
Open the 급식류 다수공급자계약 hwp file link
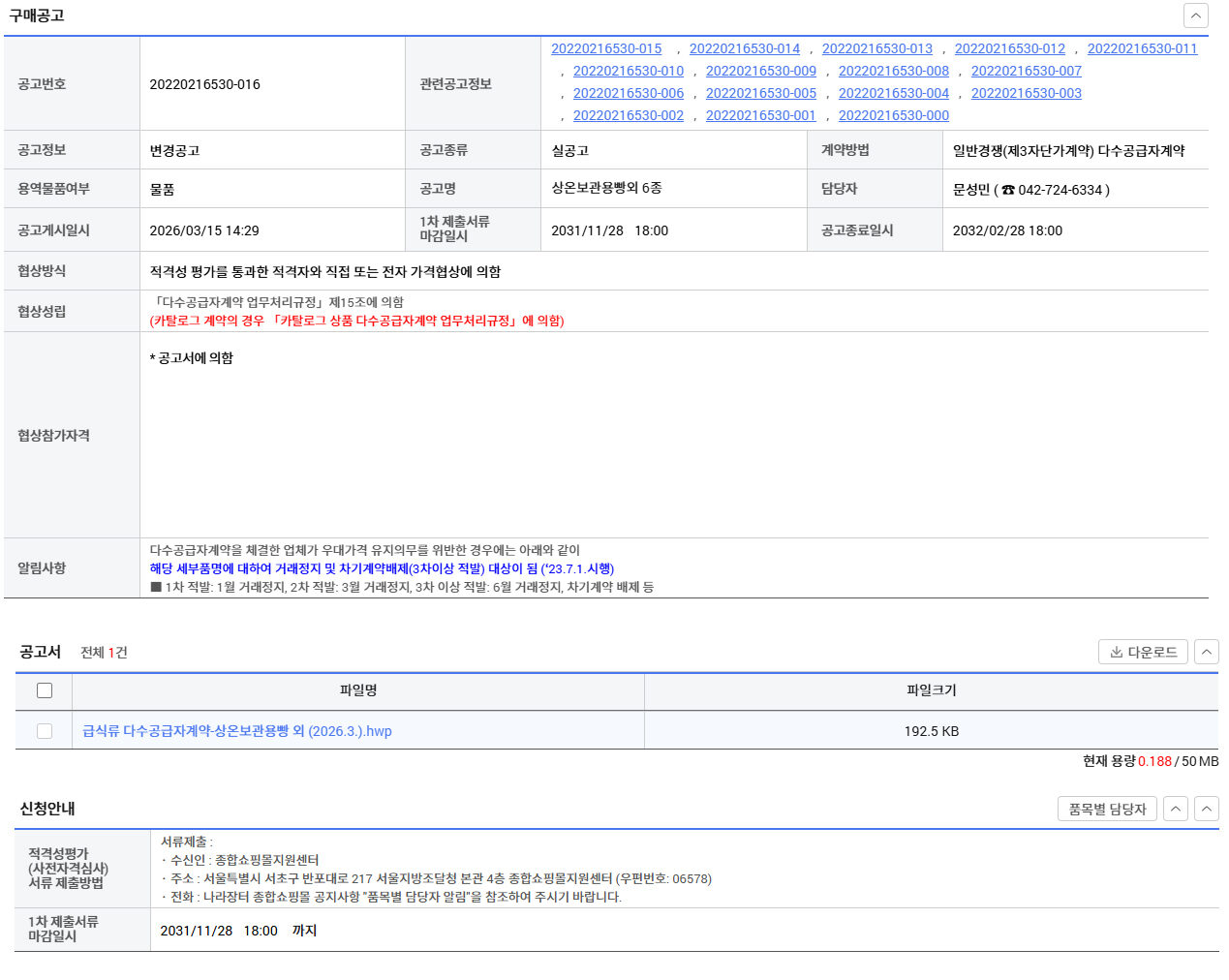[x=237, y=731]
